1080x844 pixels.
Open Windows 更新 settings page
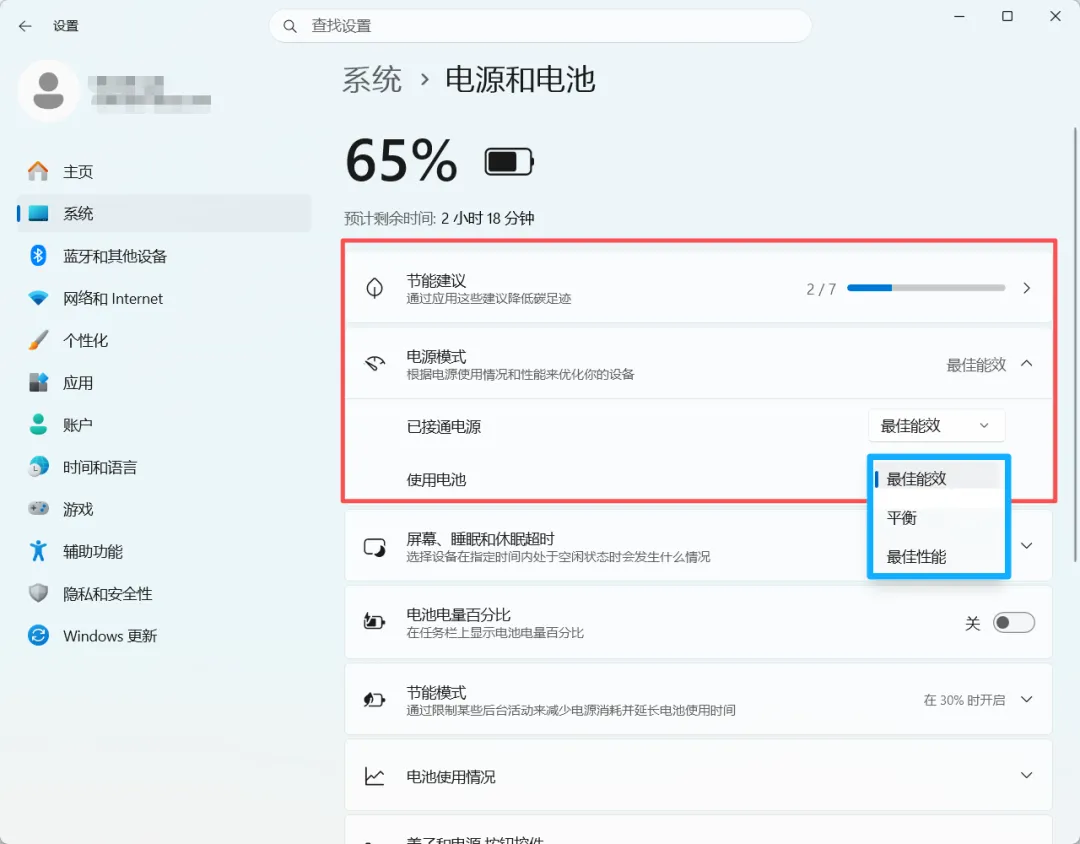(164, 636)
